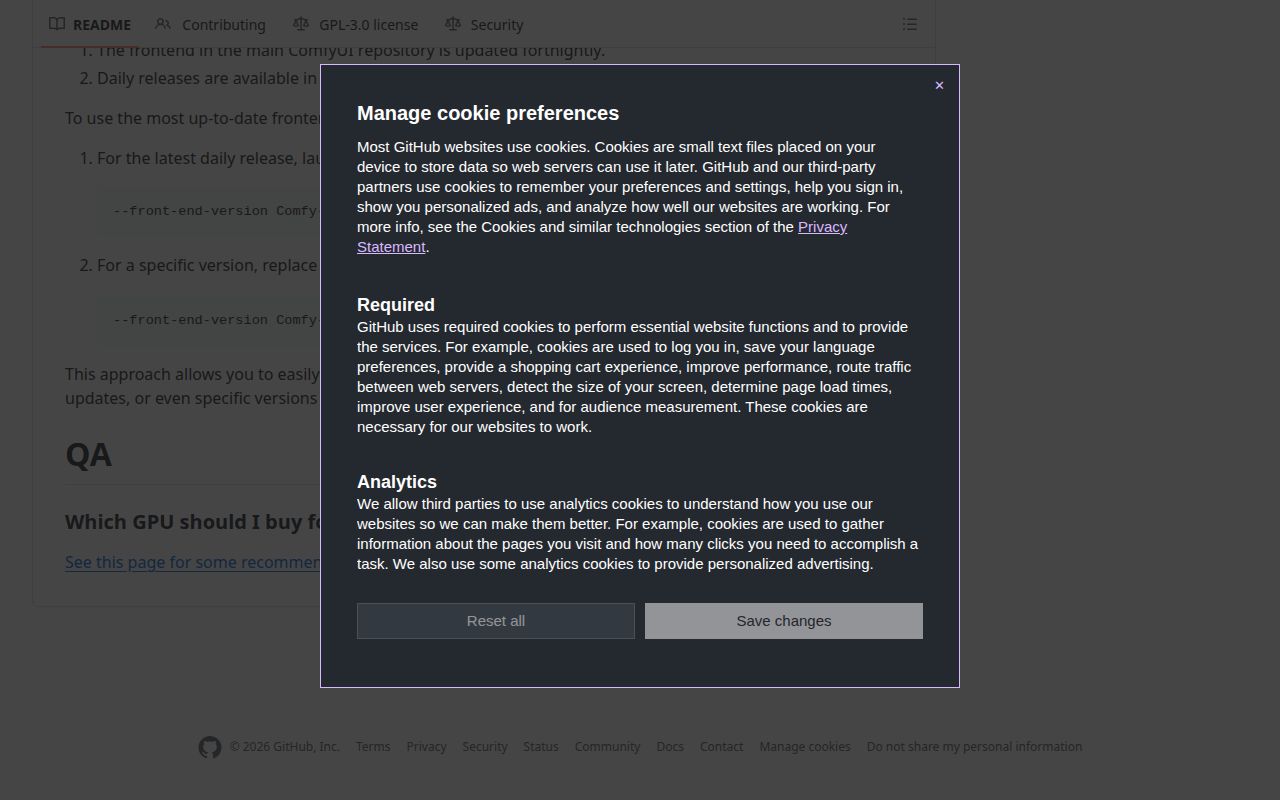The height and width of the screenshot is (800, 1280).
Task: Switch to the README tab
Action: pyautogui.click(x=90, y=24)
